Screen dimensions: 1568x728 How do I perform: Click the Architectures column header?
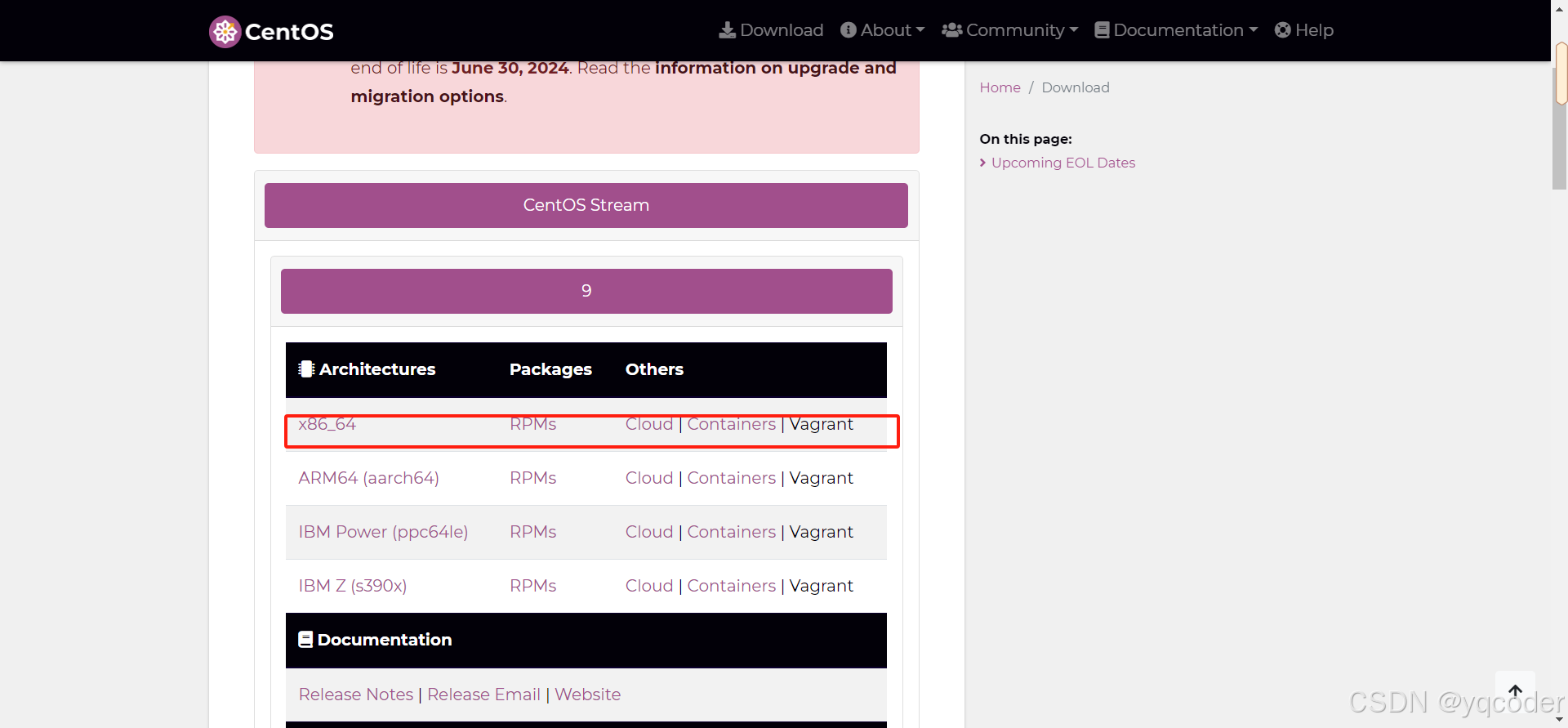point(367,369)
